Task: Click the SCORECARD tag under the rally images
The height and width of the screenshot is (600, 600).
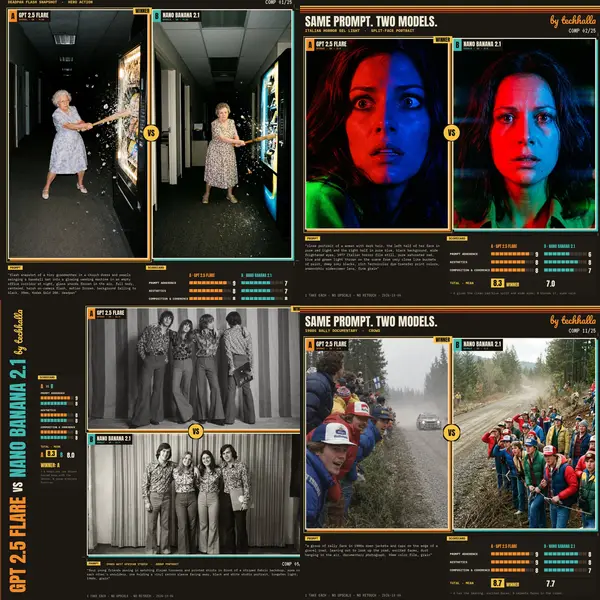Action: click(457, 538)
